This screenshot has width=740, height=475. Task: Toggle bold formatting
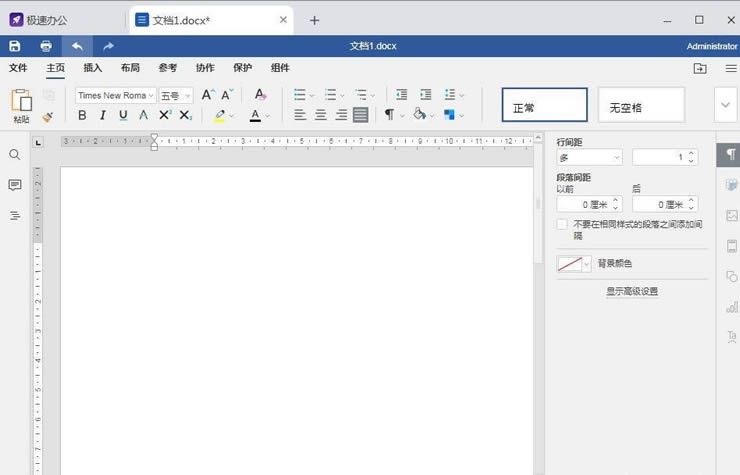[82, 115]
